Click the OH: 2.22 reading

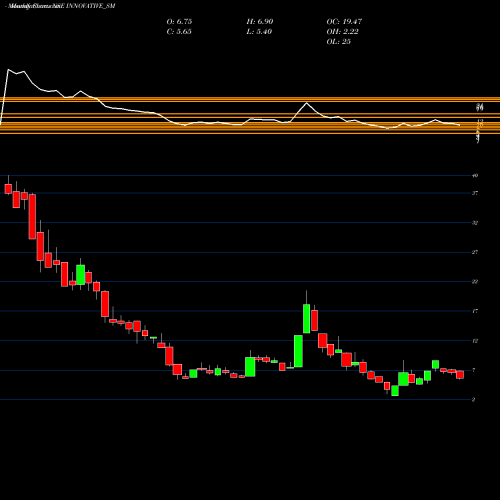[x=342, y=31]
